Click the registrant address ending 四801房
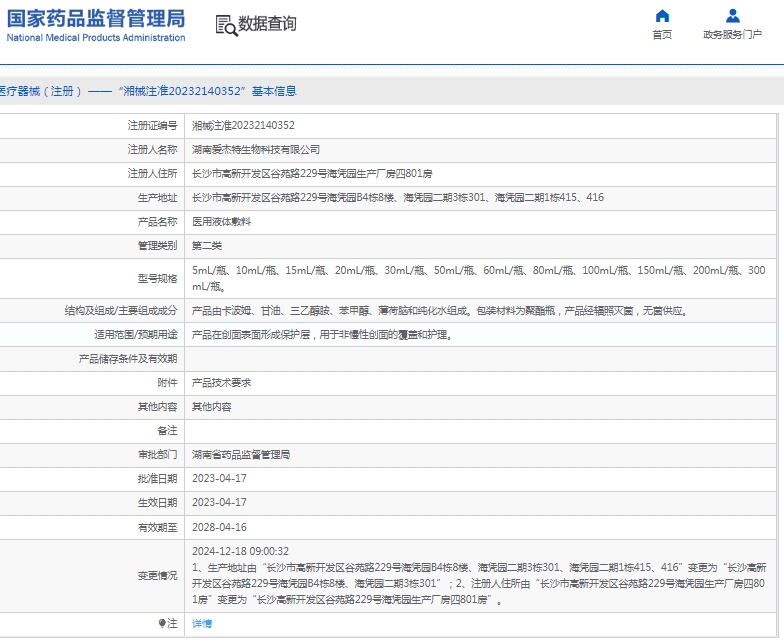 (312, 174)
